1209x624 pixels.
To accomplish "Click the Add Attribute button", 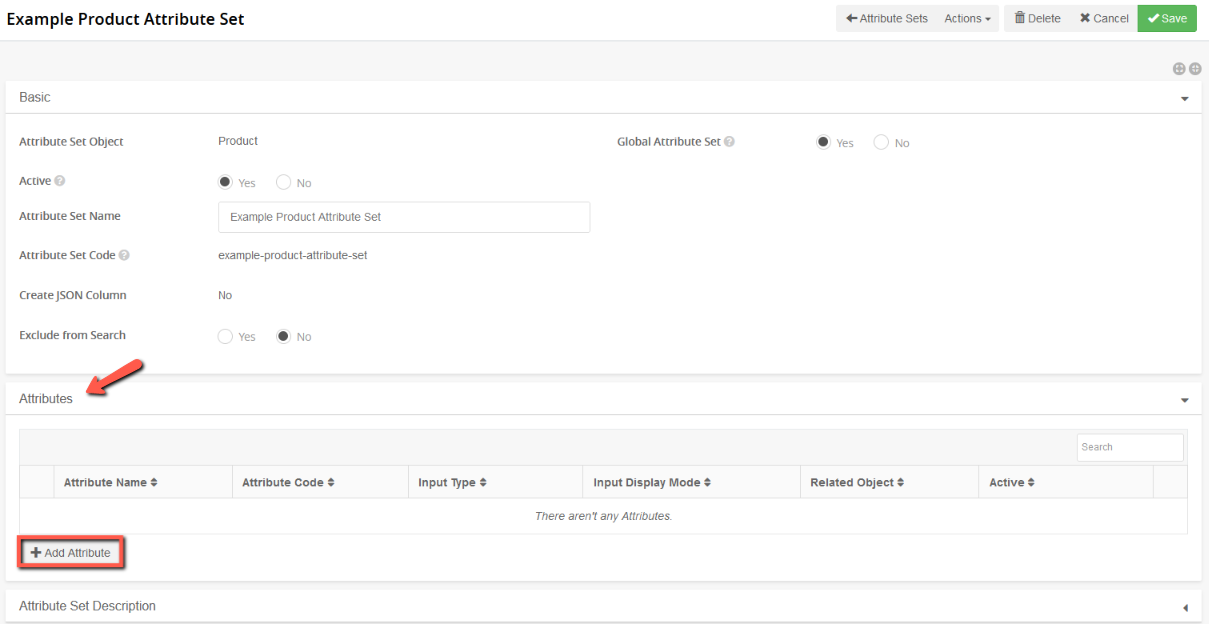I will [x=70, y=552].
